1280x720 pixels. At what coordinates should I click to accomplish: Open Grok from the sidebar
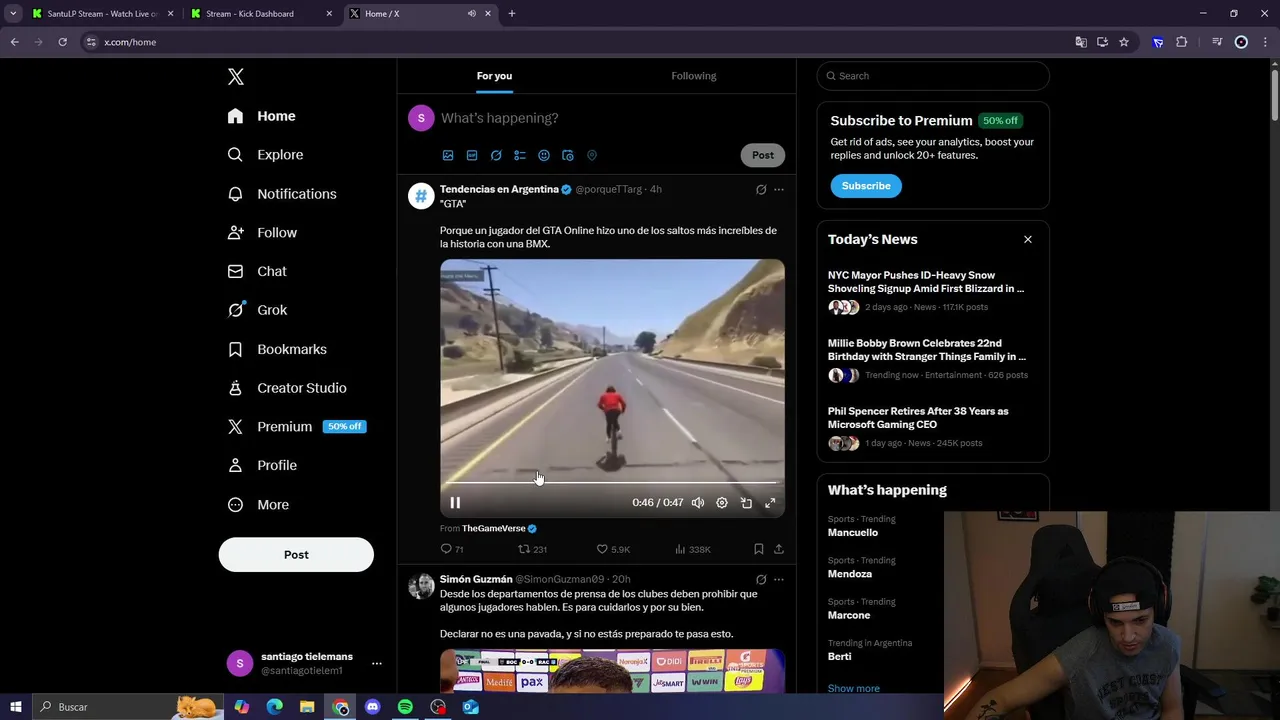pyautogui.click(x=257, y=310)
